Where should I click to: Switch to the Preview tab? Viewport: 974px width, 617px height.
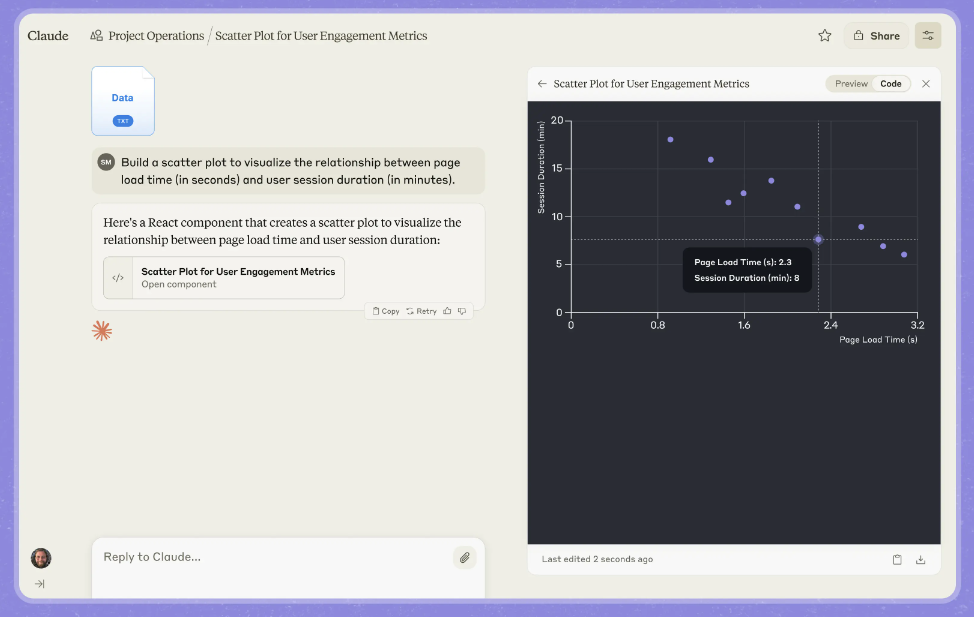click(851, 84)
